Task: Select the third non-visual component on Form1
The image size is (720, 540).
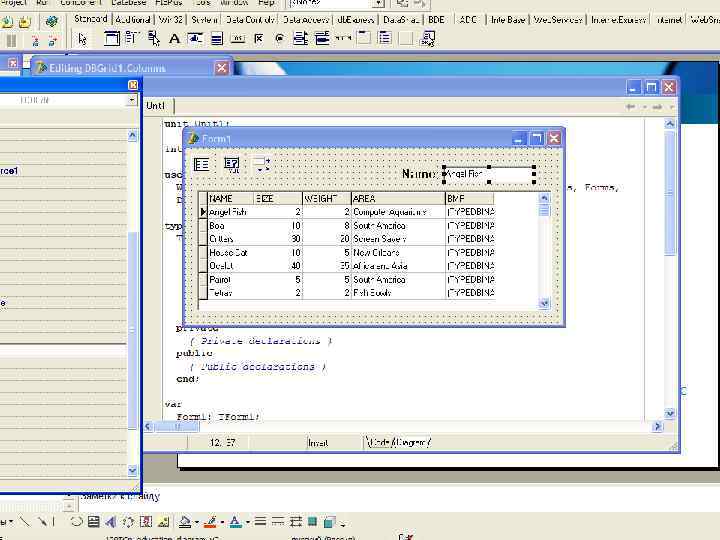Action: click(x=262, y=164)
